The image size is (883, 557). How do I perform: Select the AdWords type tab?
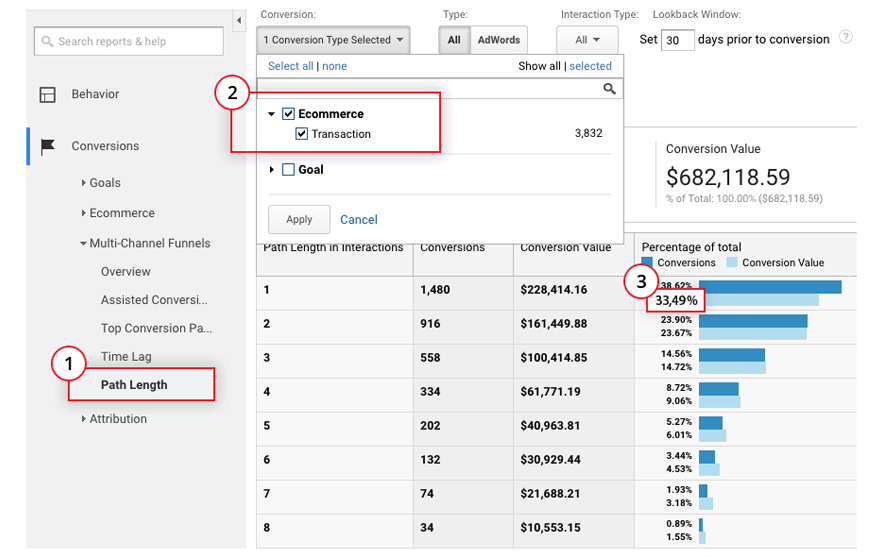pyautogui.click(x=499, y=40)
